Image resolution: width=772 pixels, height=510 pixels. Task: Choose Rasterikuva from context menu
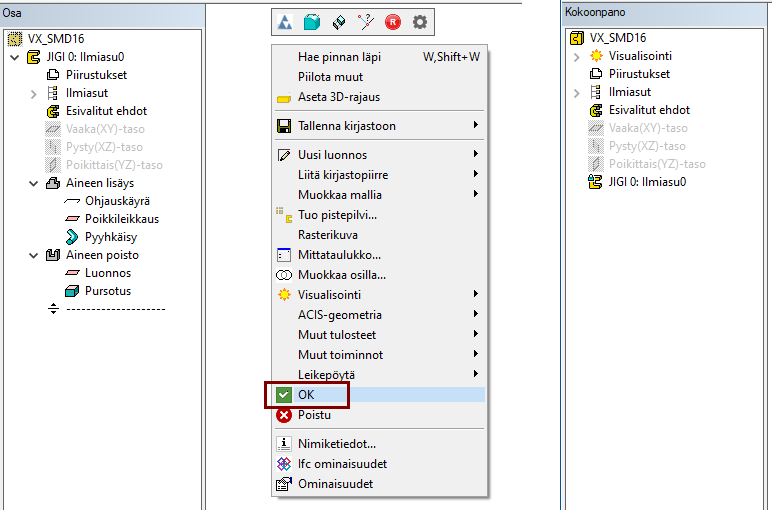(x=379, y=235)
